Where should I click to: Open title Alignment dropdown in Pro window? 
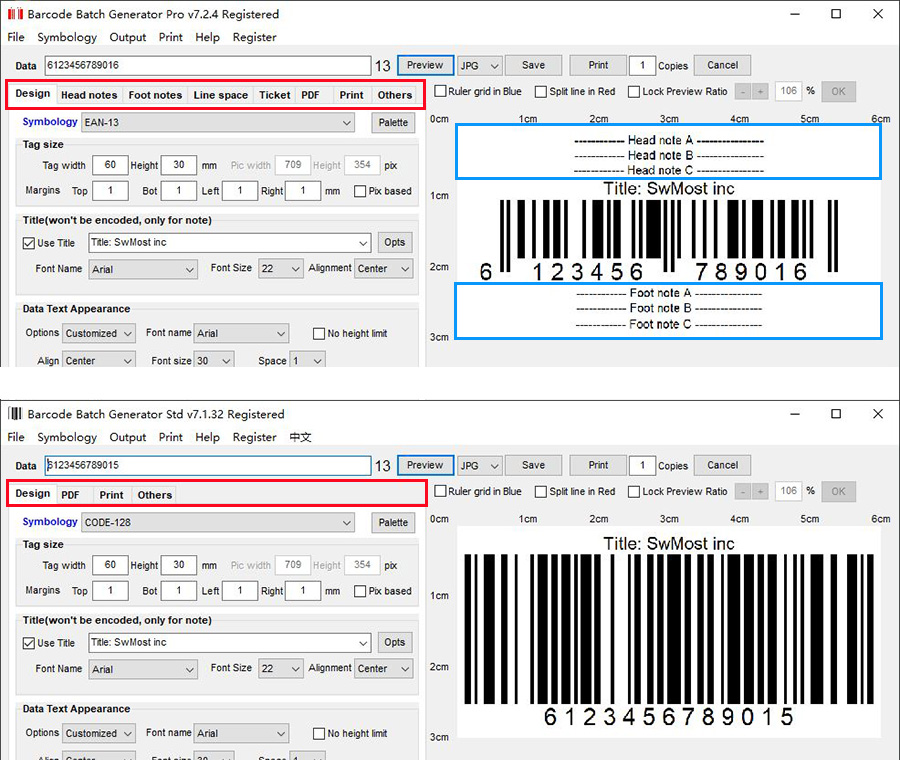coord(383,269)
